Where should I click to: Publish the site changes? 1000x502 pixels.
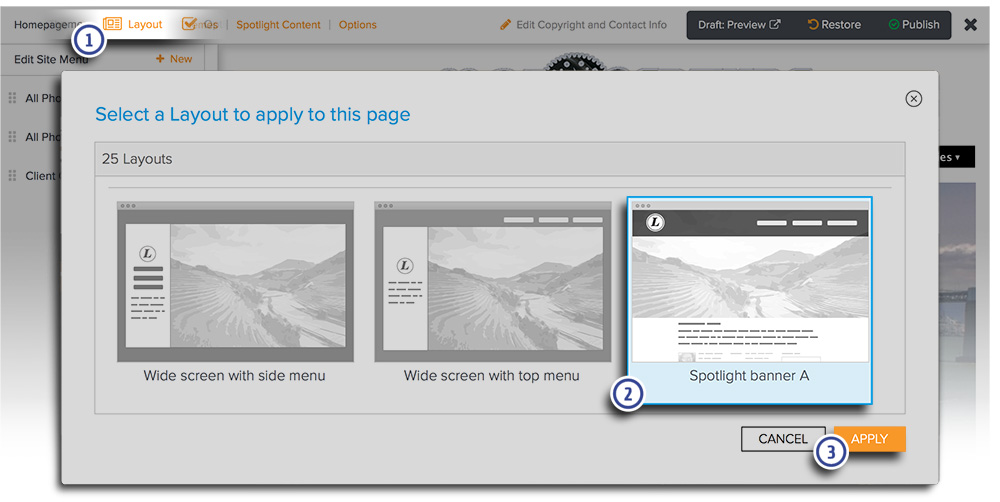914,25
